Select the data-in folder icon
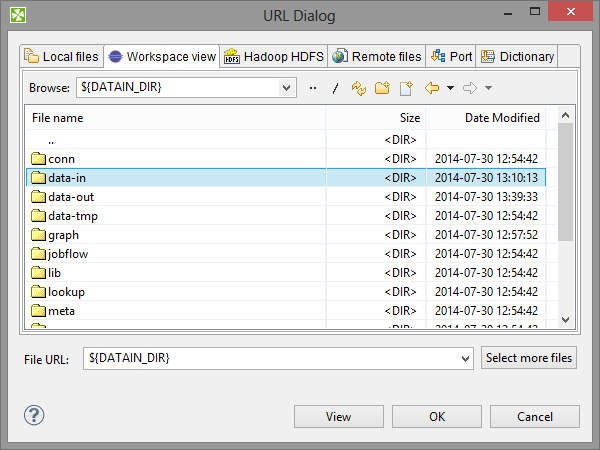The image size is (600, 450). 38,178
